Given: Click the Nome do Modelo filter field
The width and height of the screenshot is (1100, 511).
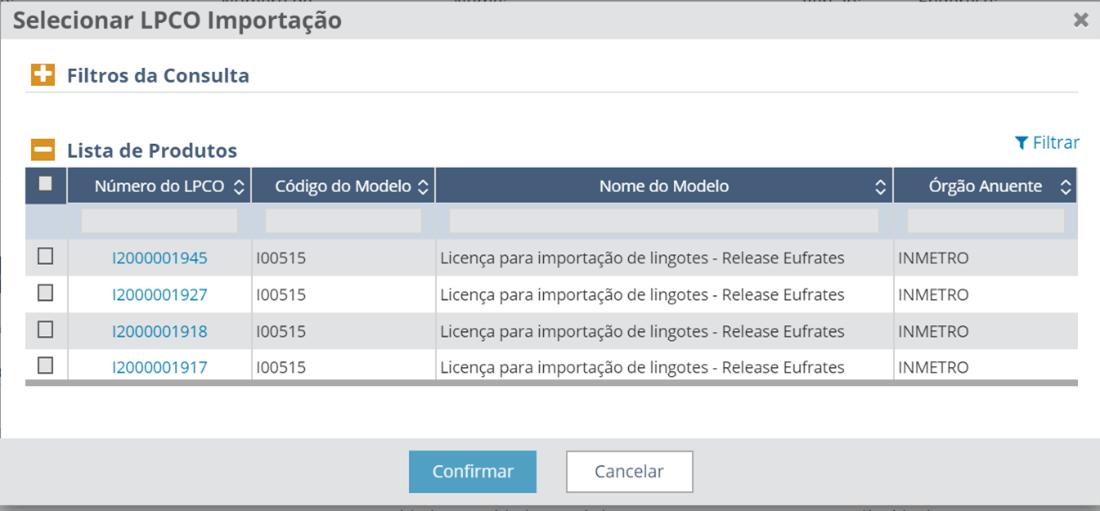Looking at the screenshot, I should tap(664, 221).
